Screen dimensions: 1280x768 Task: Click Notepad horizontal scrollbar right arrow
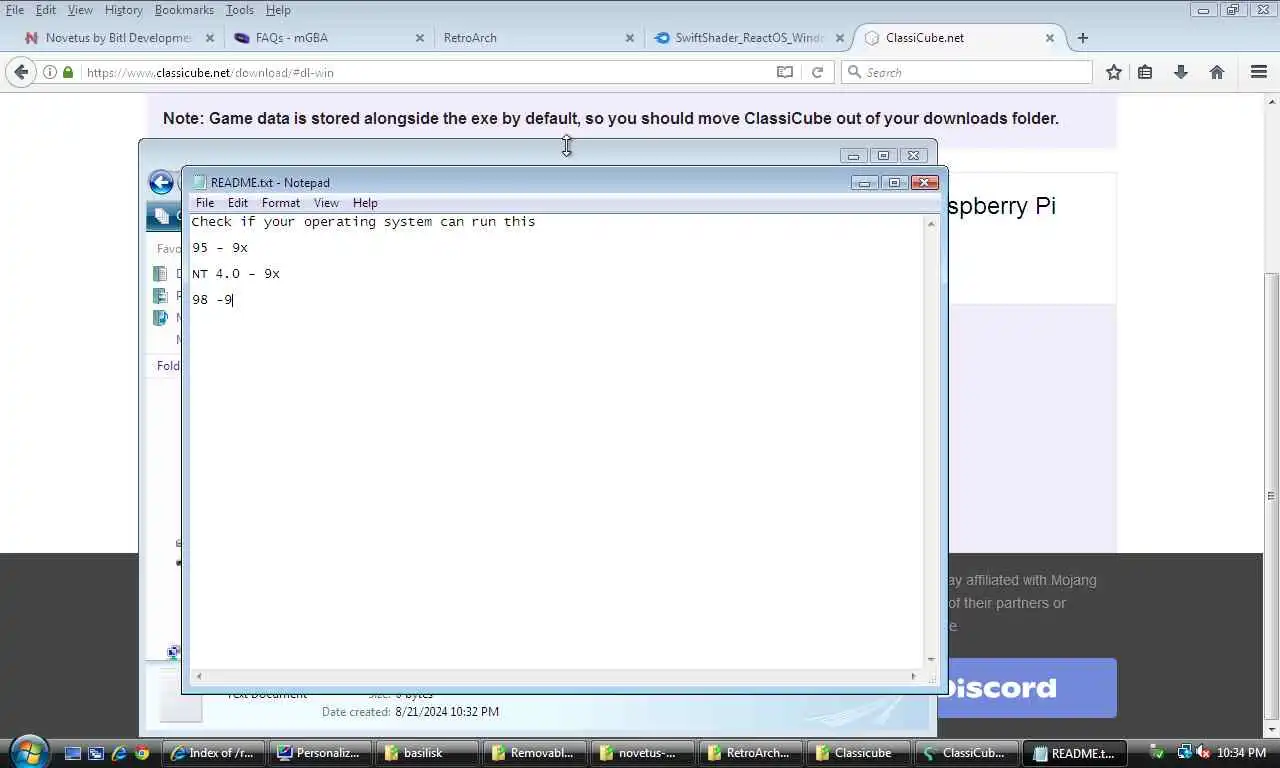coord(913,677)
